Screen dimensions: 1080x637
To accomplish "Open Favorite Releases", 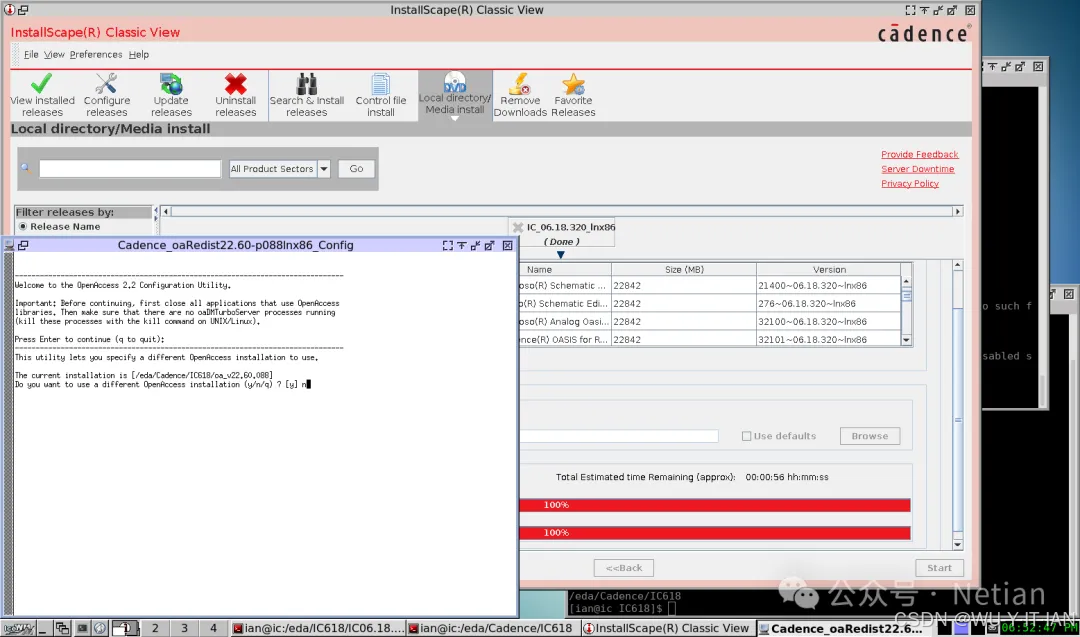I will click(x=573, y=95).
